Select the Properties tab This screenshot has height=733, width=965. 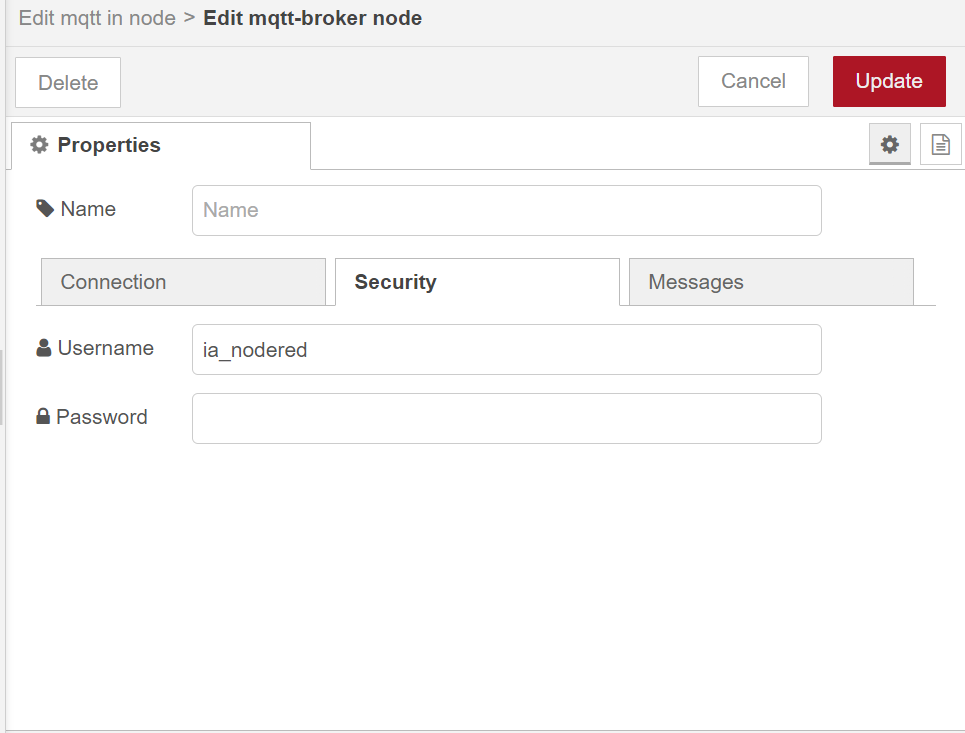pos(160,145)
